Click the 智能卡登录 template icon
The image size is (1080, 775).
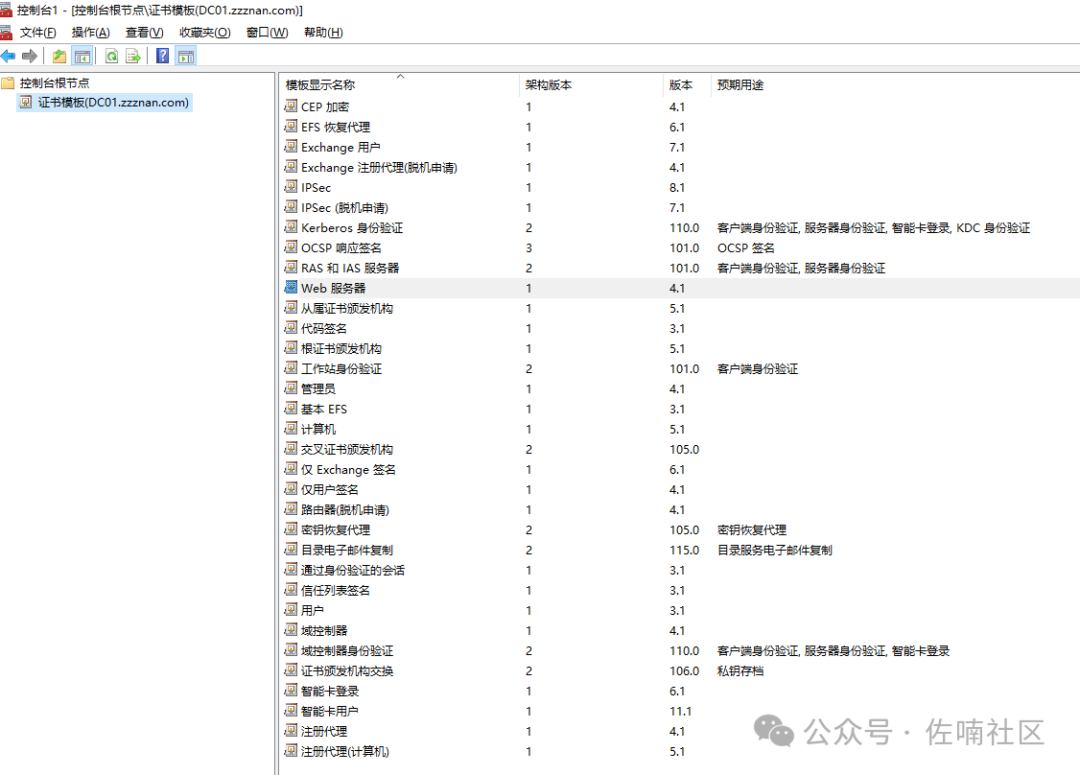pos(291,690)
